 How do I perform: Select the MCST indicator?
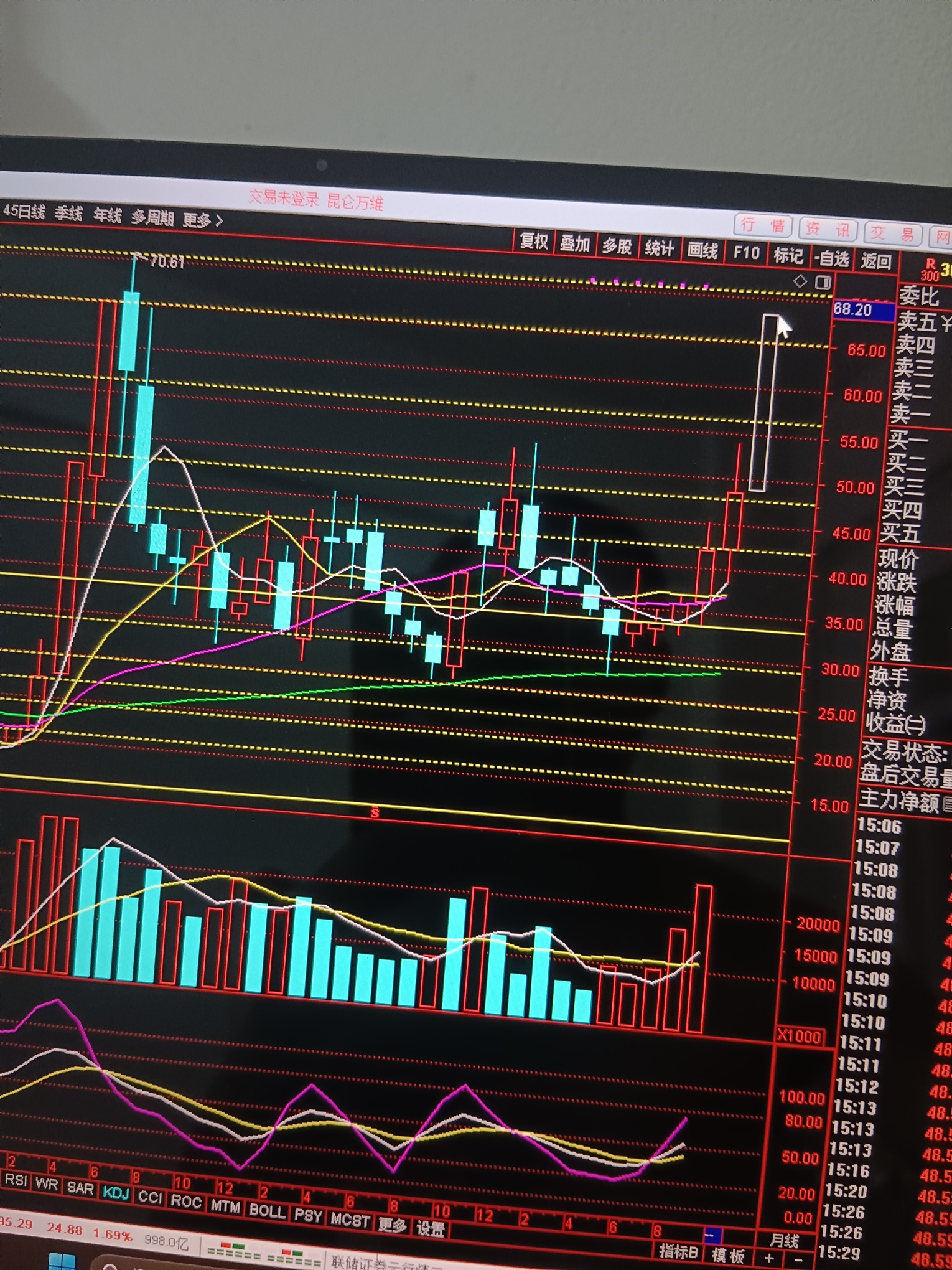click(350, 1220)
